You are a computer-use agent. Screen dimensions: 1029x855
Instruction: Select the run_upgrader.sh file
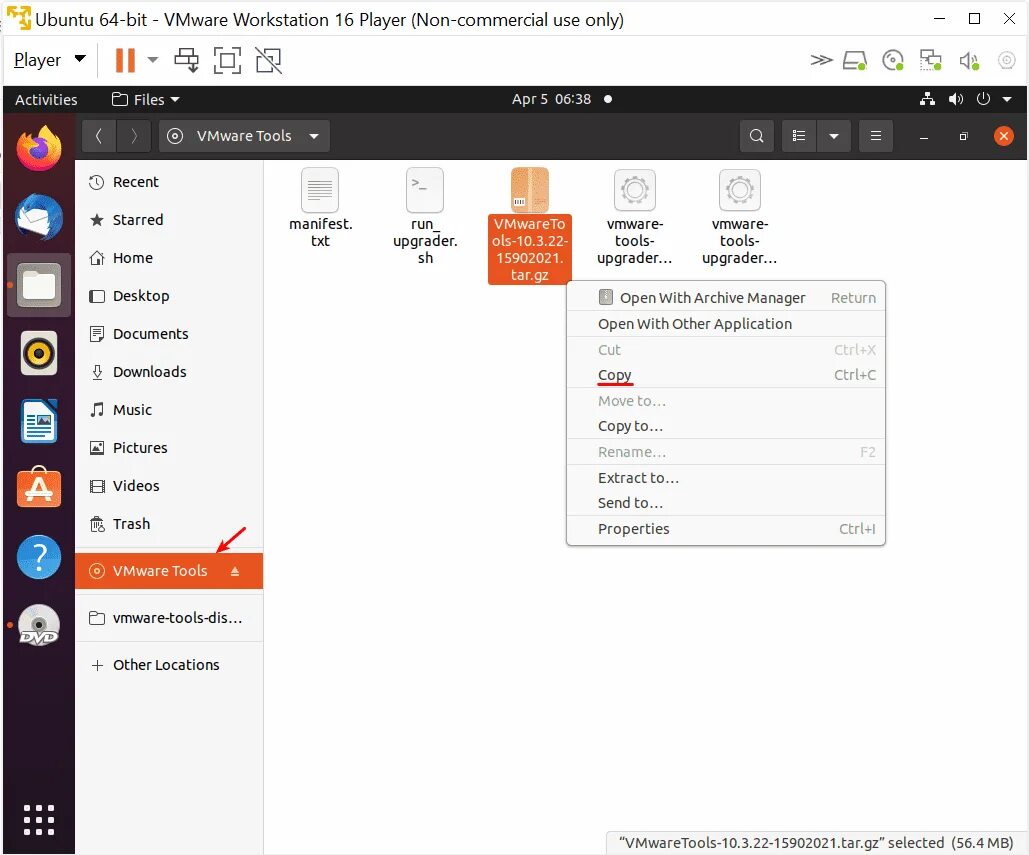click(425, 217)
